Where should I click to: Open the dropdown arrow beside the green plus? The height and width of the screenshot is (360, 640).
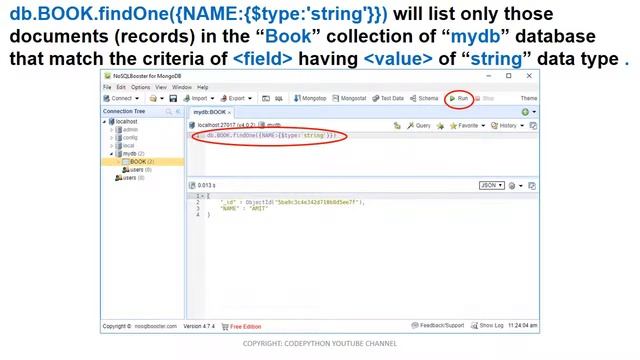coord(534,112)
